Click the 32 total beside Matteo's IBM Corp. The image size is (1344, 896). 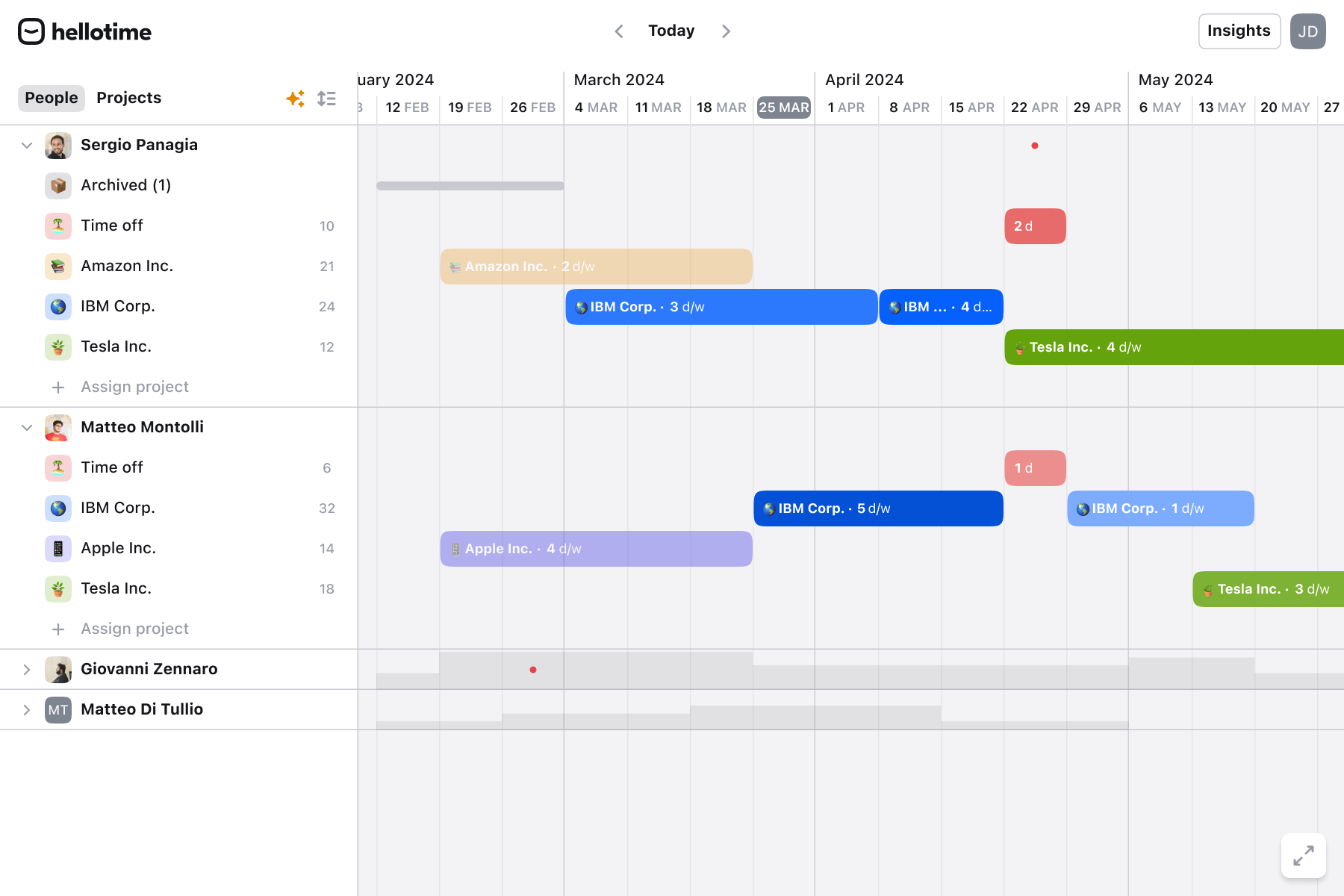point(327,508)
